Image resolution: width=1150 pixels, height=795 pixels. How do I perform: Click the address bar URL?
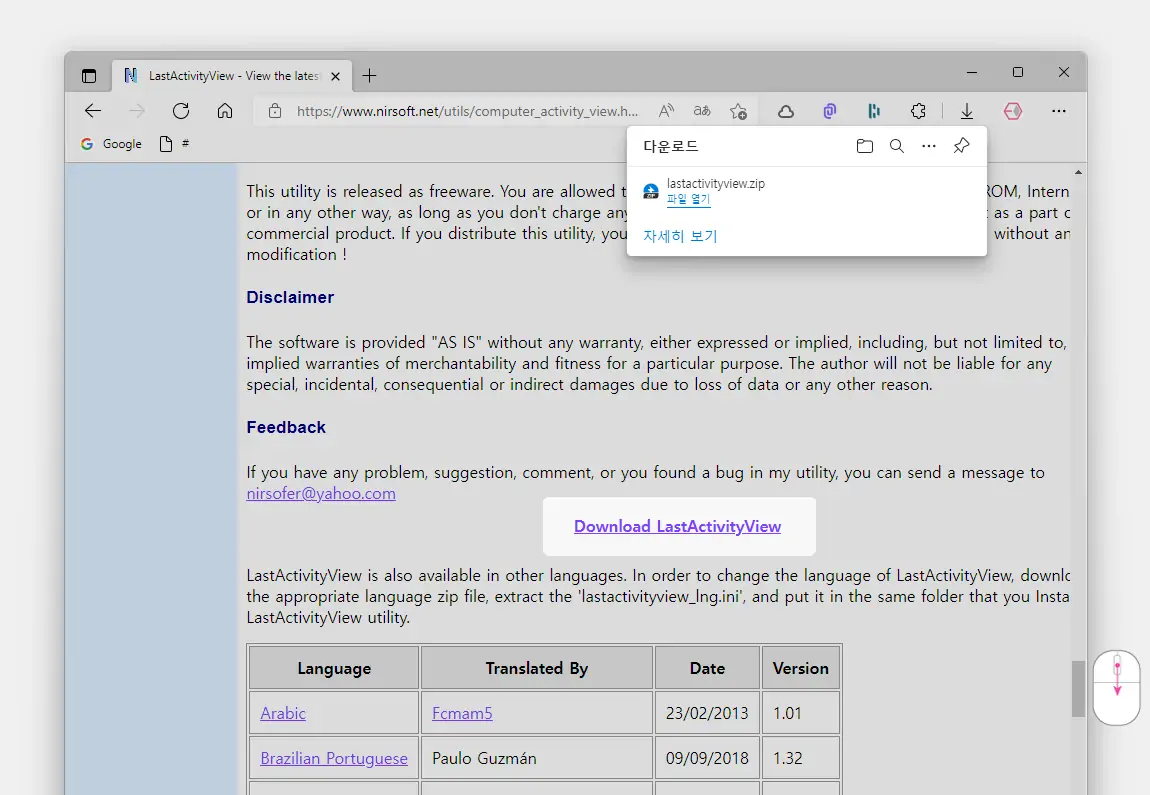point(467,111)
